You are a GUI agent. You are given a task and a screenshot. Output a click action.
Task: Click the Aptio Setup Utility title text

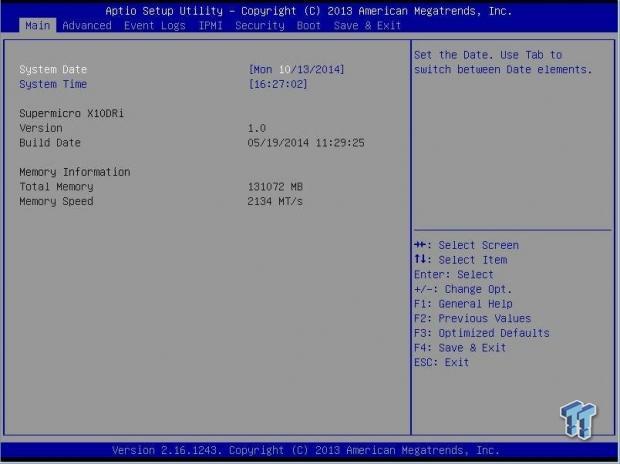(309, 11)
